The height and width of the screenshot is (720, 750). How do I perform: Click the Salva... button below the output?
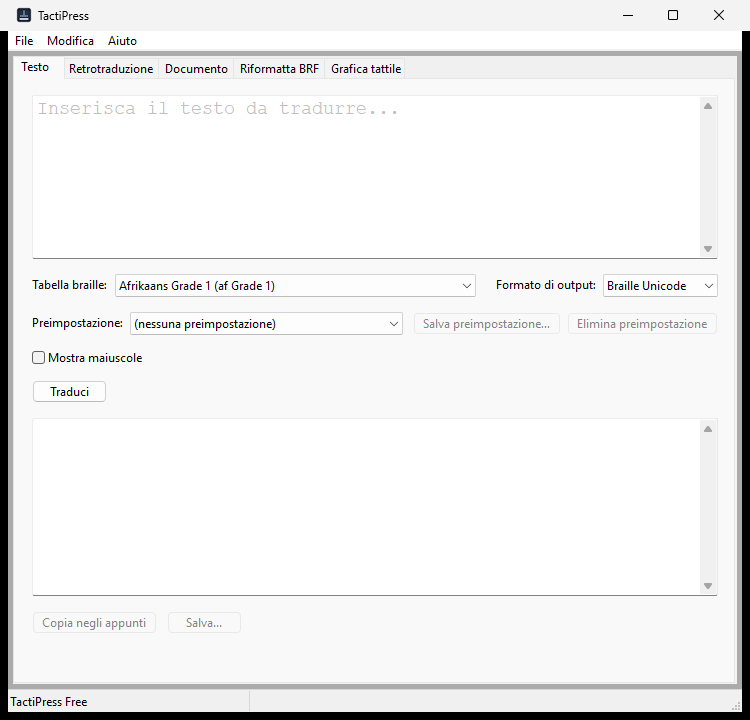coord(204,623)
